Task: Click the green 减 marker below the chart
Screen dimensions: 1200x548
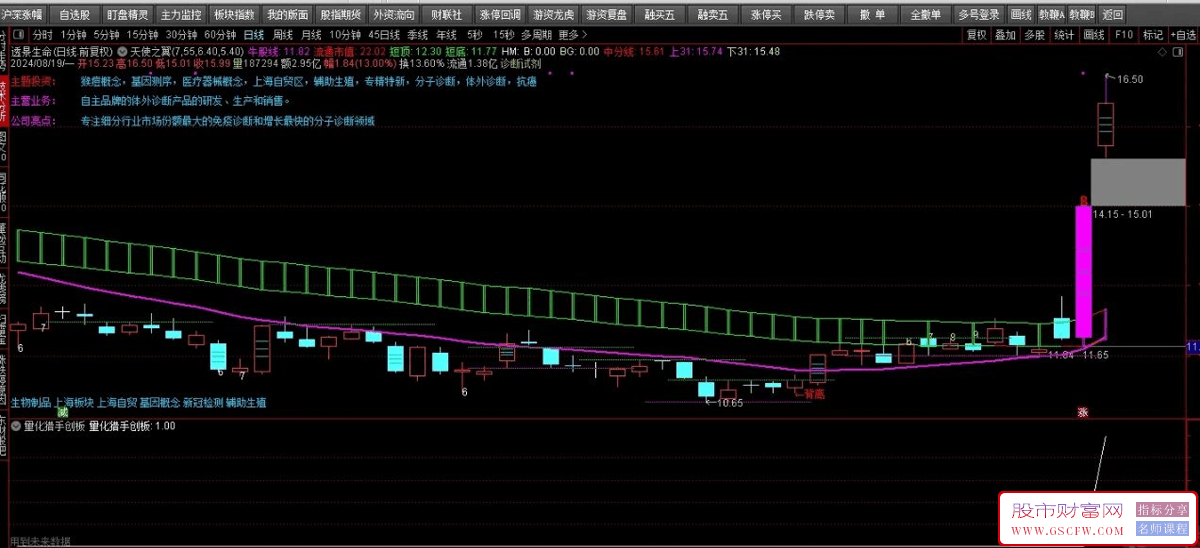Action: point(62,412)
